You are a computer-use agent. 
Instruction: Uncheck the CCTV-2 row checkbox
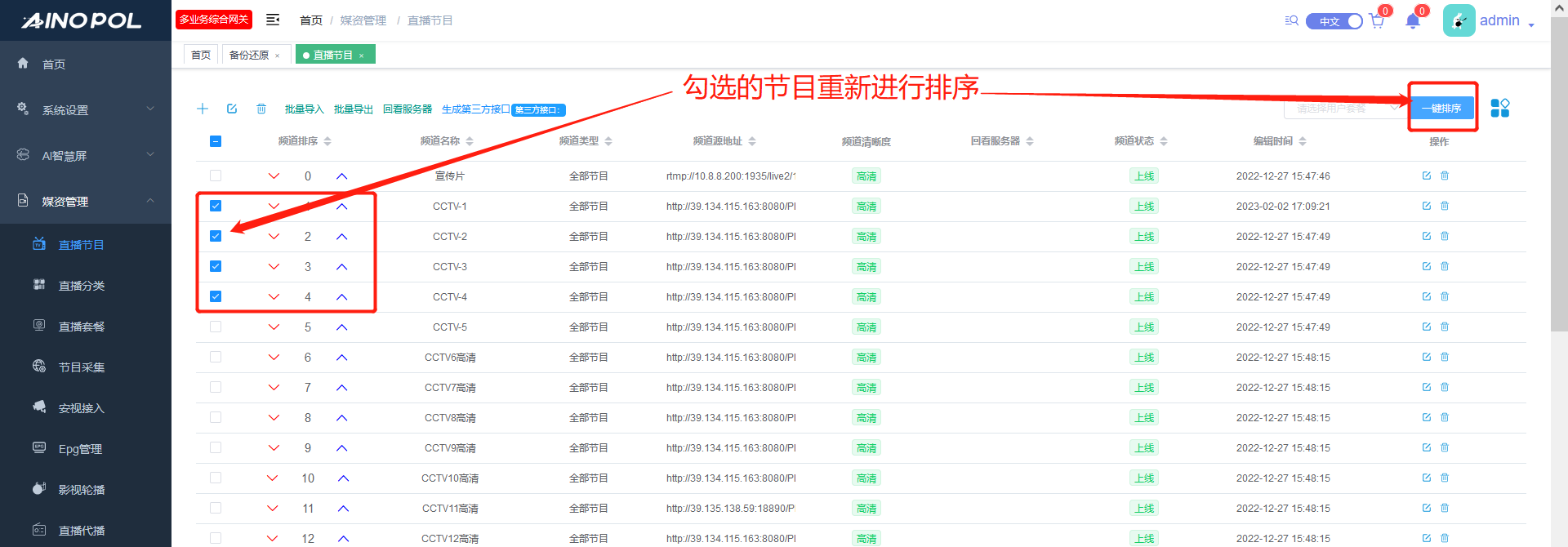(x=216, y=236)
